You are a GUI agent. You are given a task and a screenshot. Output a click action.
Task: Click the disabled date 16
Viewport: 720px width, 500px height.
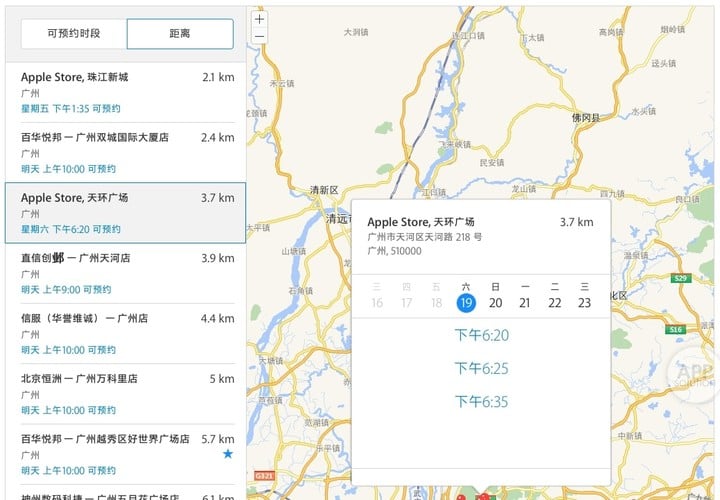[x=377, y=303]
